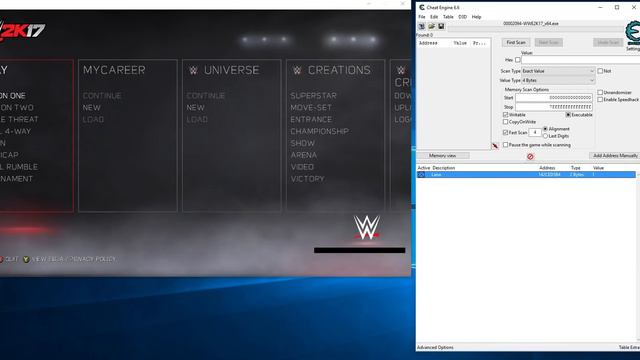Screen dimensions: 640x360
Task: Click the found-list Value column header
Action: [x=460, y=43]
